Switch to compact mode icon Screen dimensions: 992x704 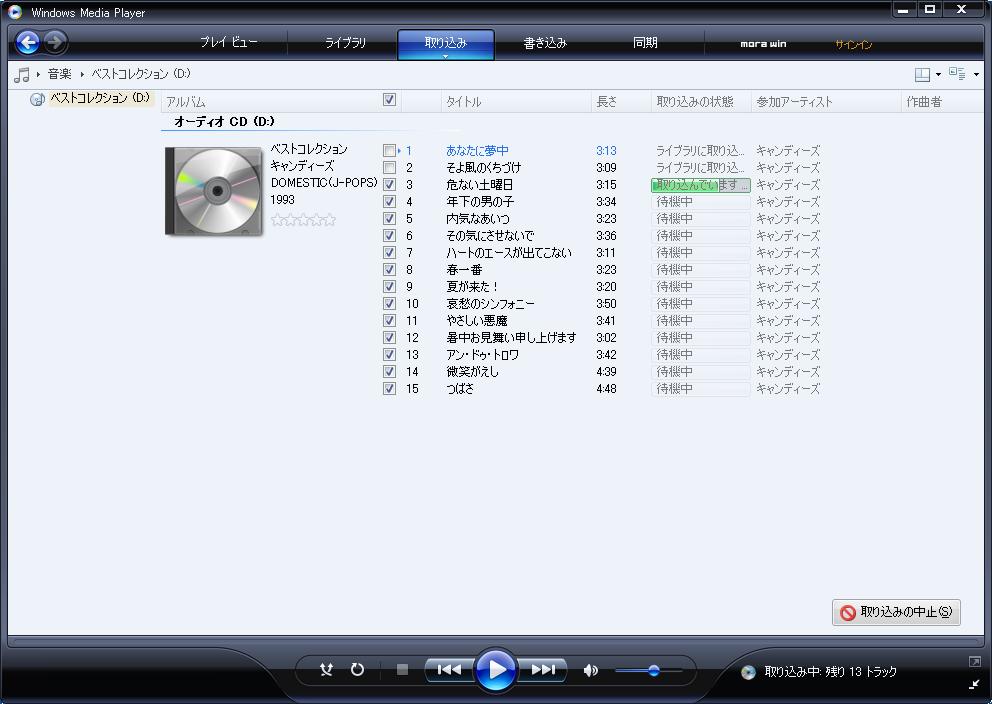click(974, 684)
